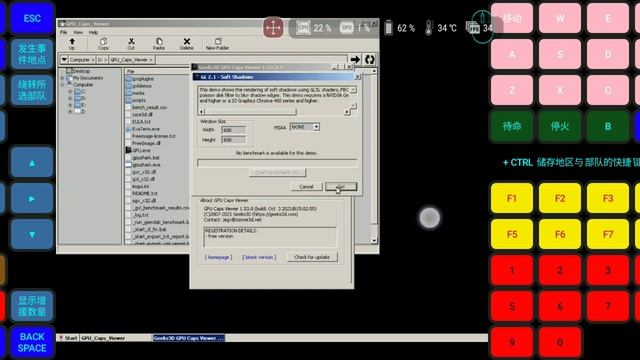Select the scripts folder in file list
Viewport: 640px width, 360px height.
(136, 100)
